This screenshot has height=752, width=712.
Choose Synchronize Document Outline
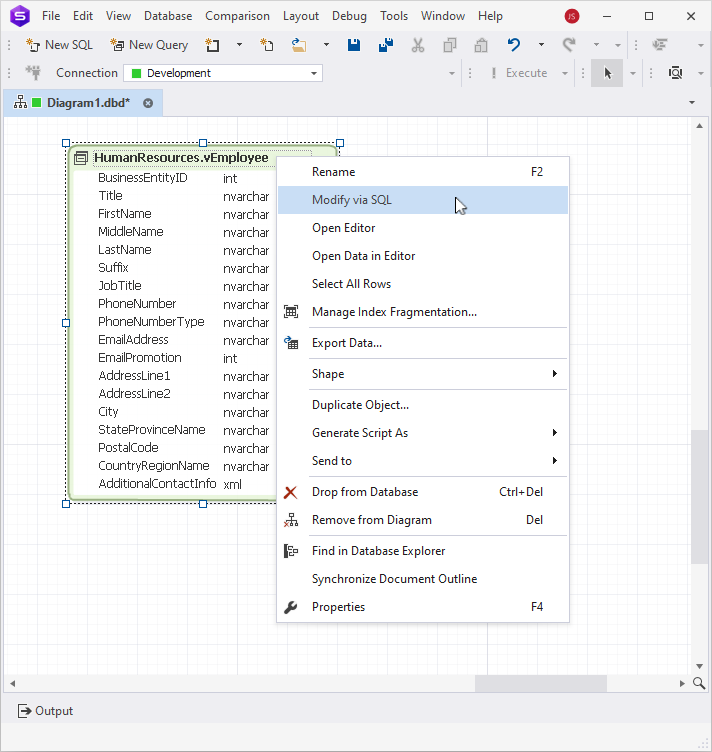423,579
